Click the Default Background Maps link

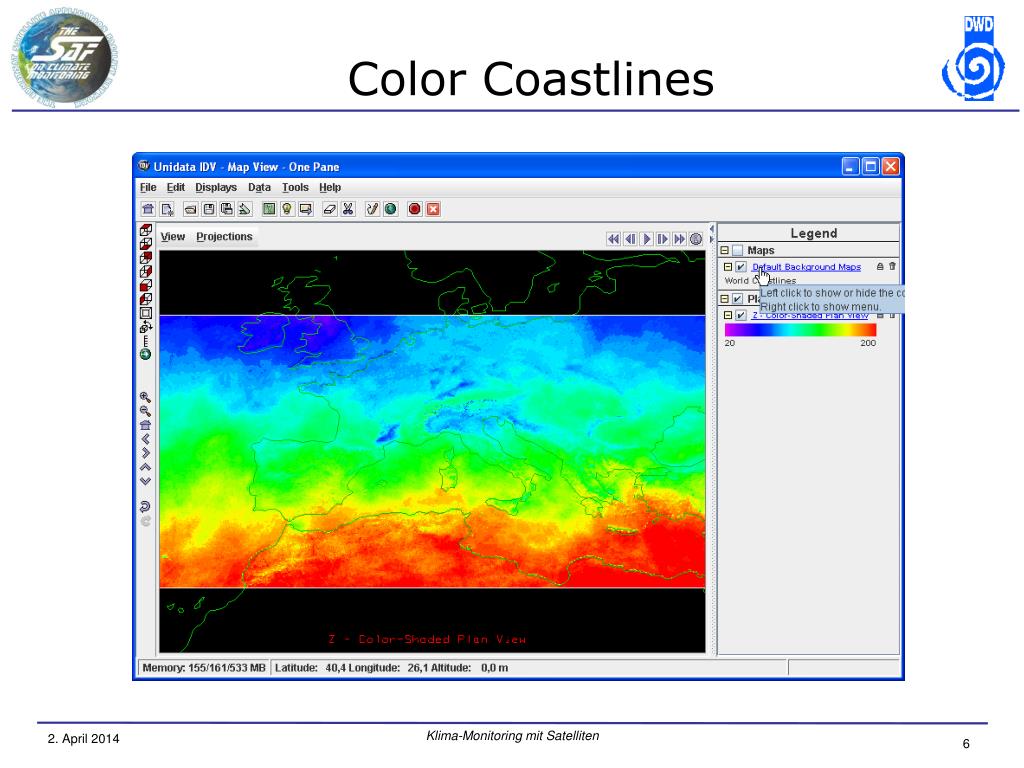pyautogui.click(x=807, y=266)
